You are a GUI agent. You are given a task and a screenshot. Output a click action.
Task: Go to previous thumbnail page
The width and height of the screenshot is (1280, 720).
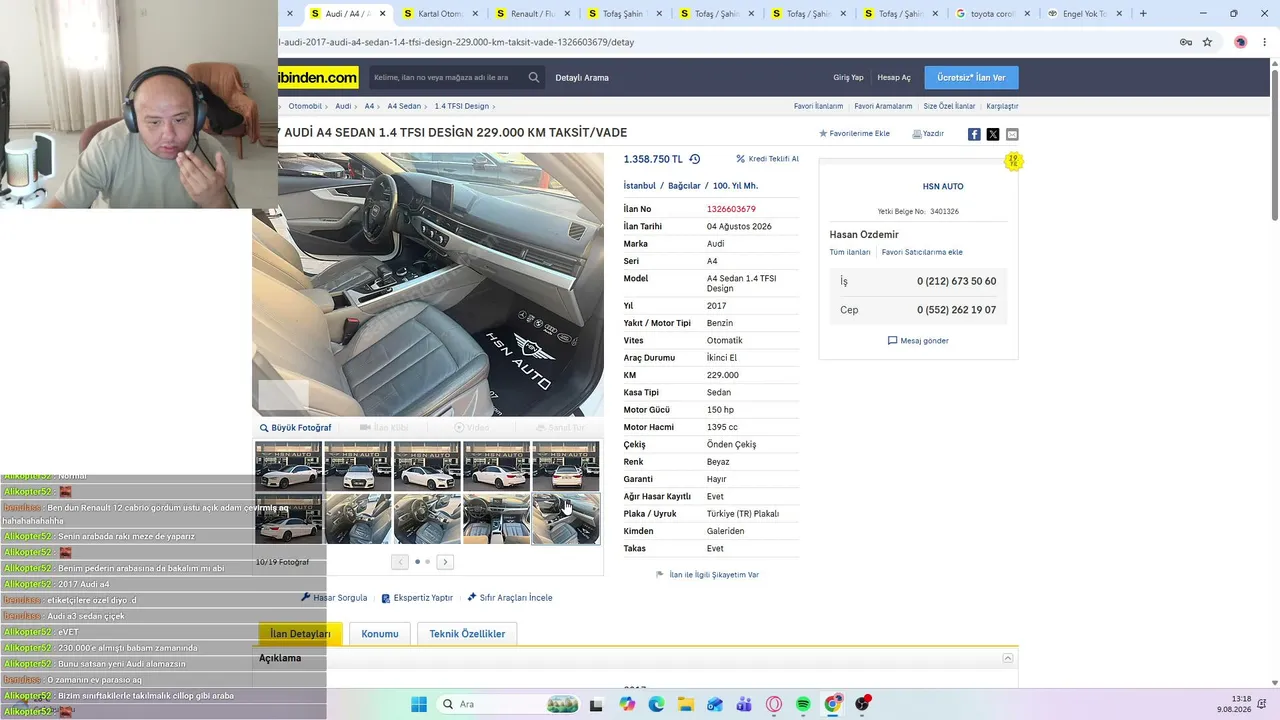(x=400, y=562)
